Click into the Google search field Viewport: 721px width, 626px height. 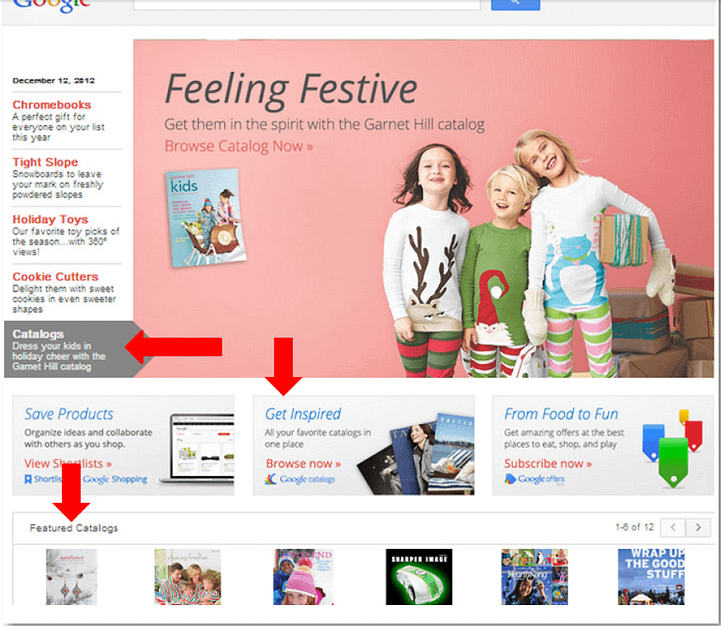coord(307,4)
